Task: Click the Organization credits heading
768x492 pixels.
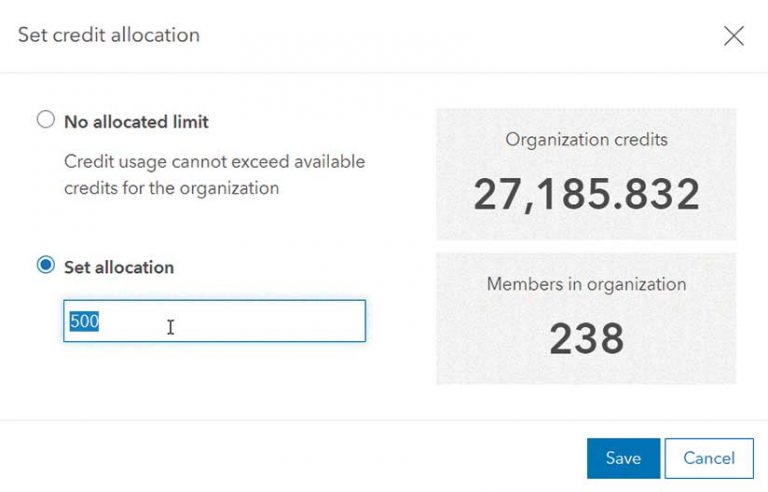Action: coord(586,140)
